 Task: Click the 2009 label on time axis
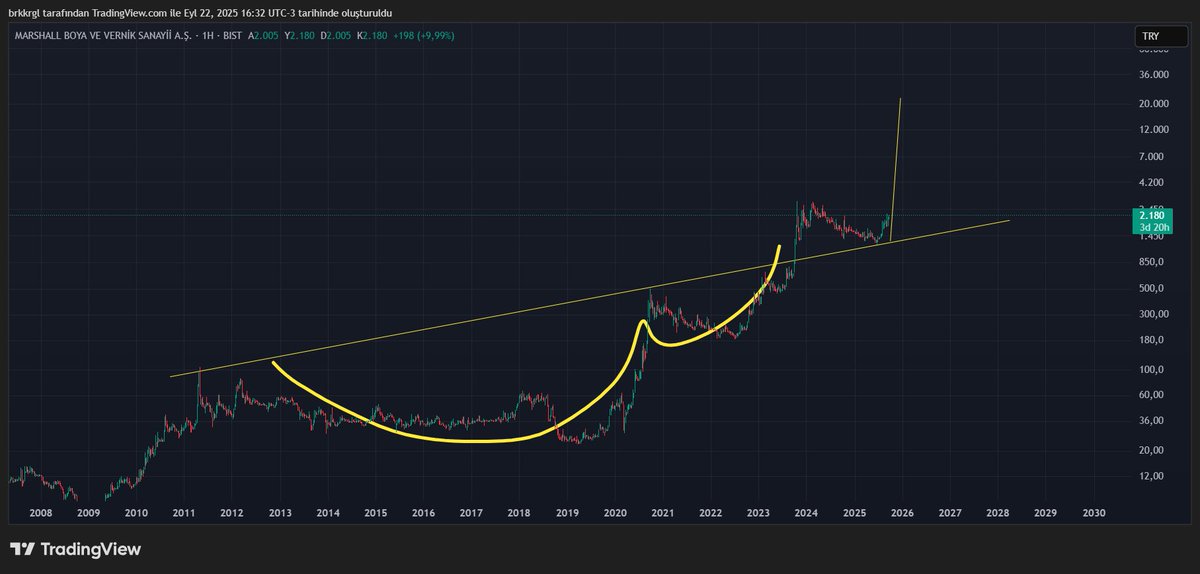click(x=88, y=512)
